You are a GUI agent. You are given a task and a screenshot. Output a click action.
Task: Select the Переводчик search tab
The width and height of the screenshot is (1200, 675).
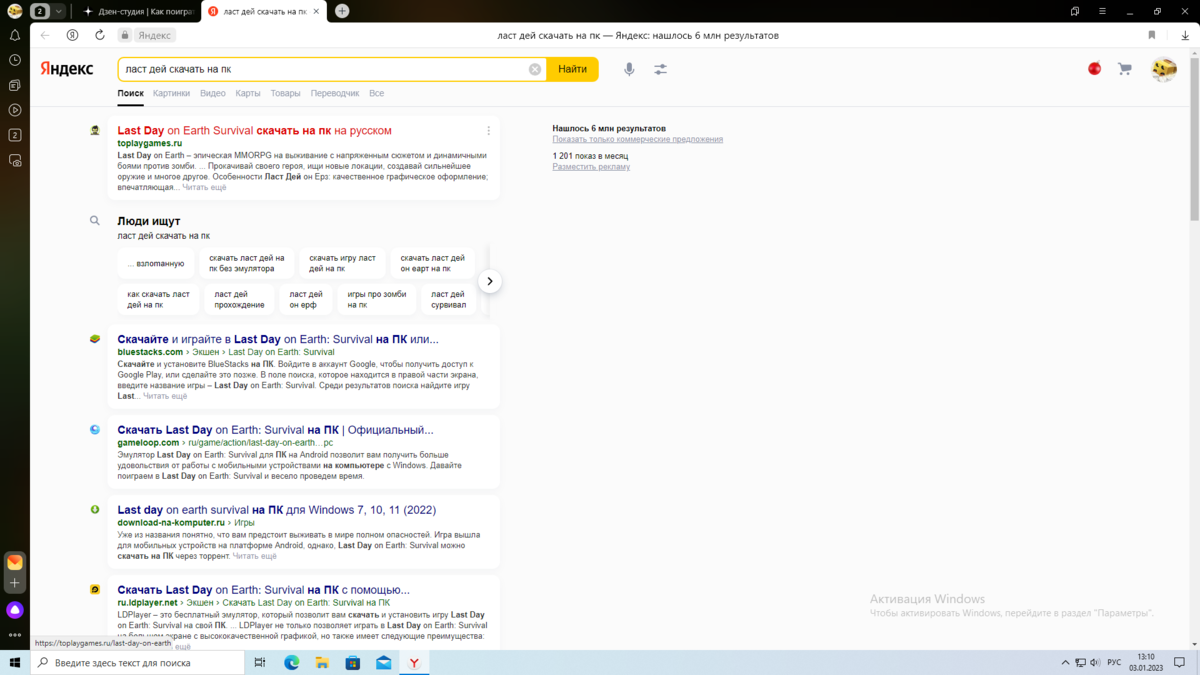tap(335, 93)
